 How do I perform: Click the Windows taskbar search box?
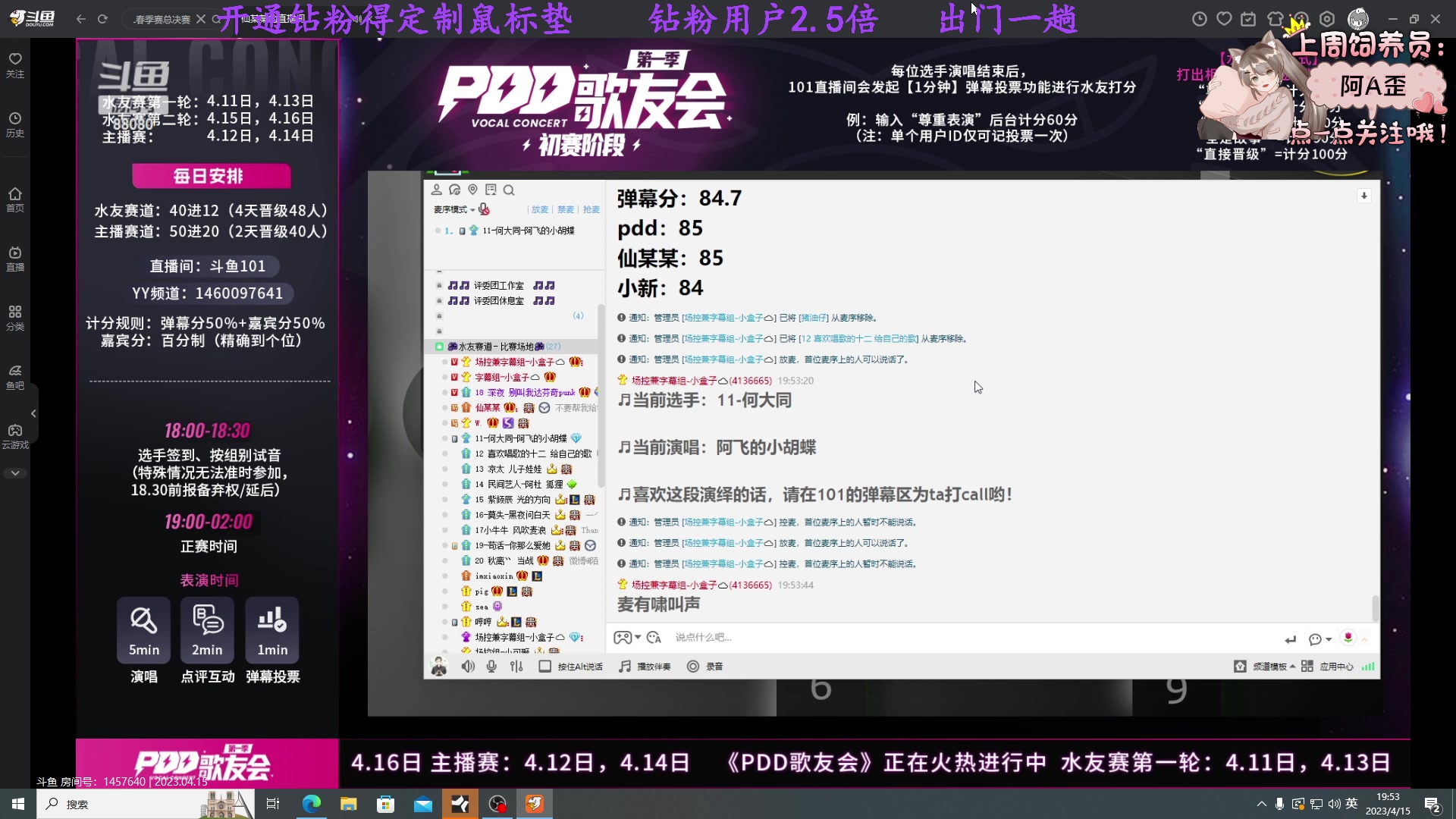(146, 804)
